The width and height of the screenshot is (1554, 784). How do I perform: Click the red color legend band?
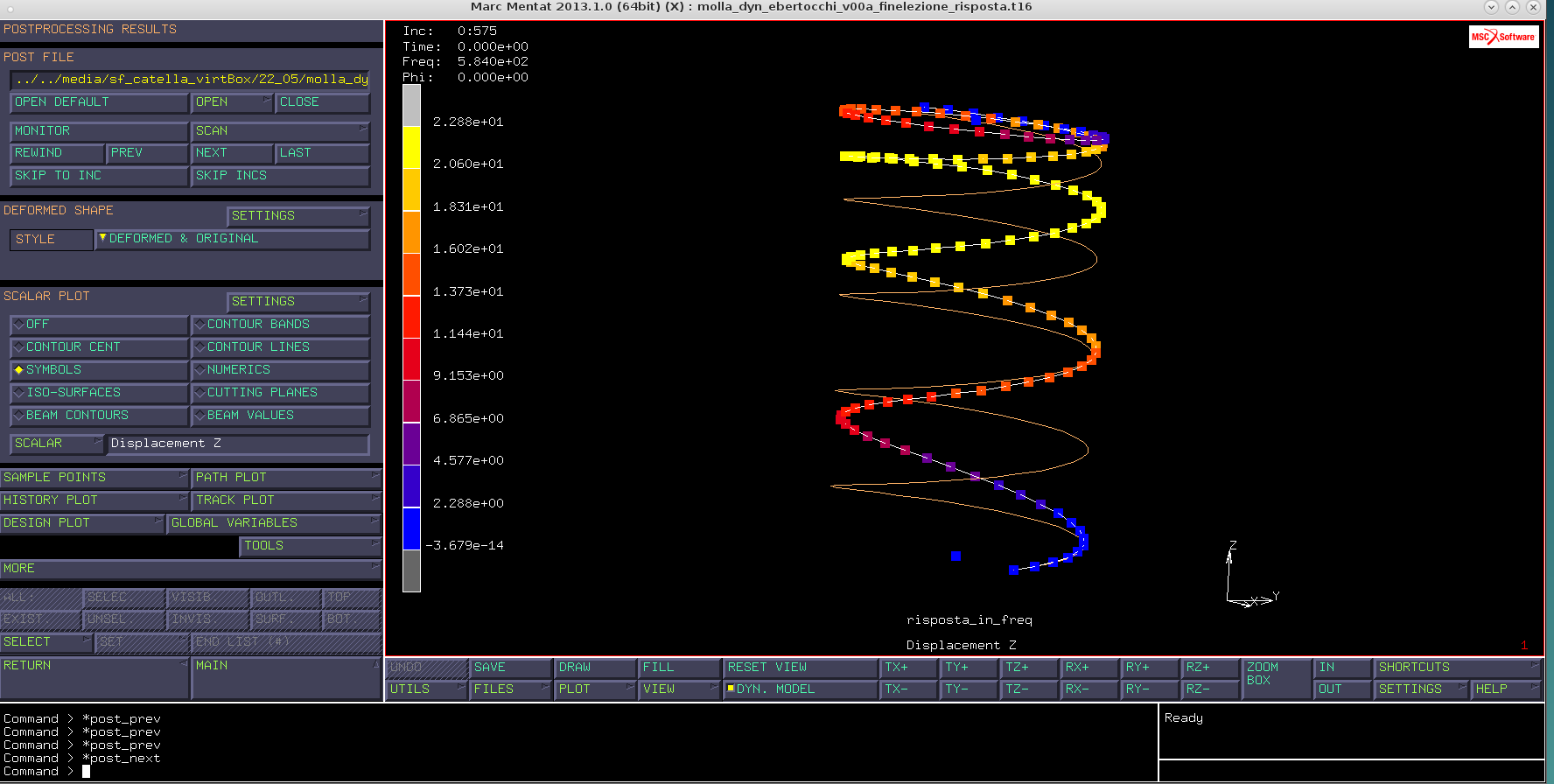point(411,317)
